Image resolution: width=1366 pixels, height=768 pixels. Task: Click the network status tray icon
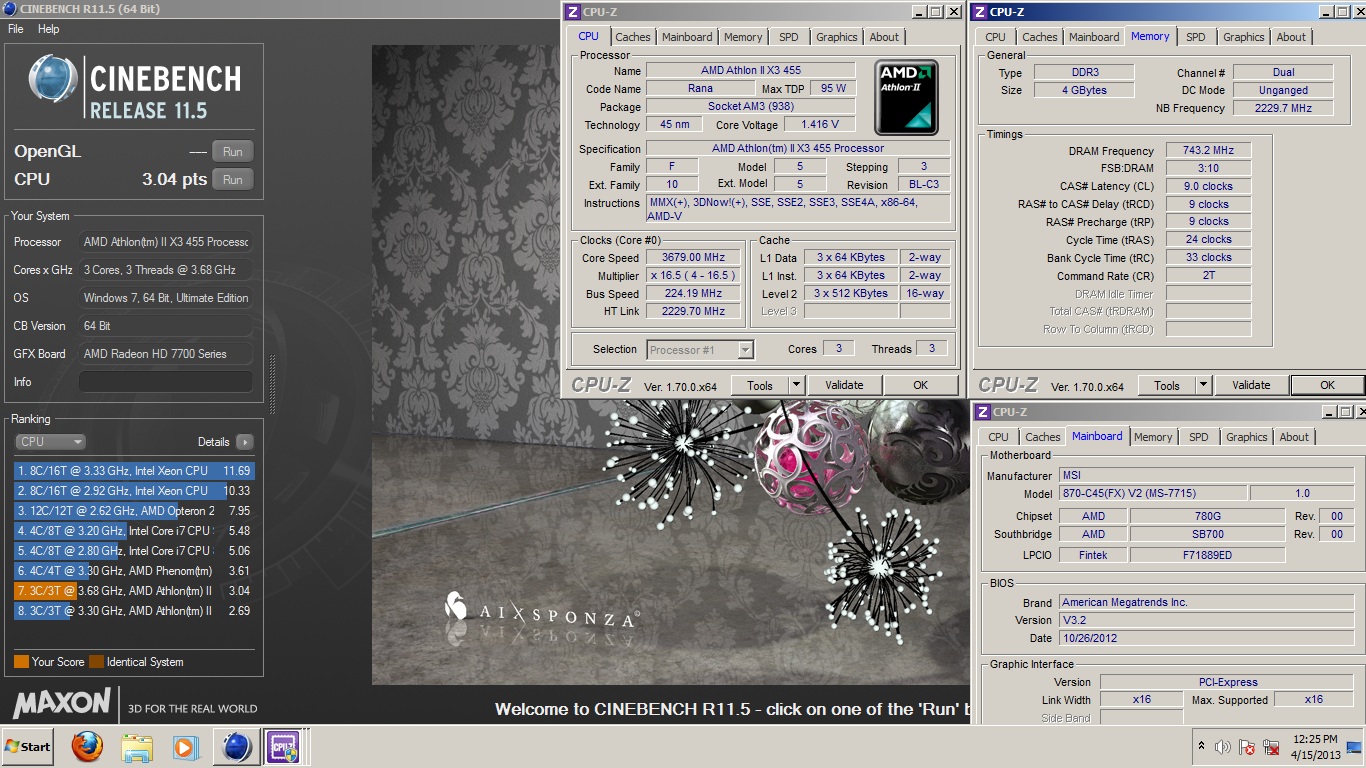(x=1272, y=747)
